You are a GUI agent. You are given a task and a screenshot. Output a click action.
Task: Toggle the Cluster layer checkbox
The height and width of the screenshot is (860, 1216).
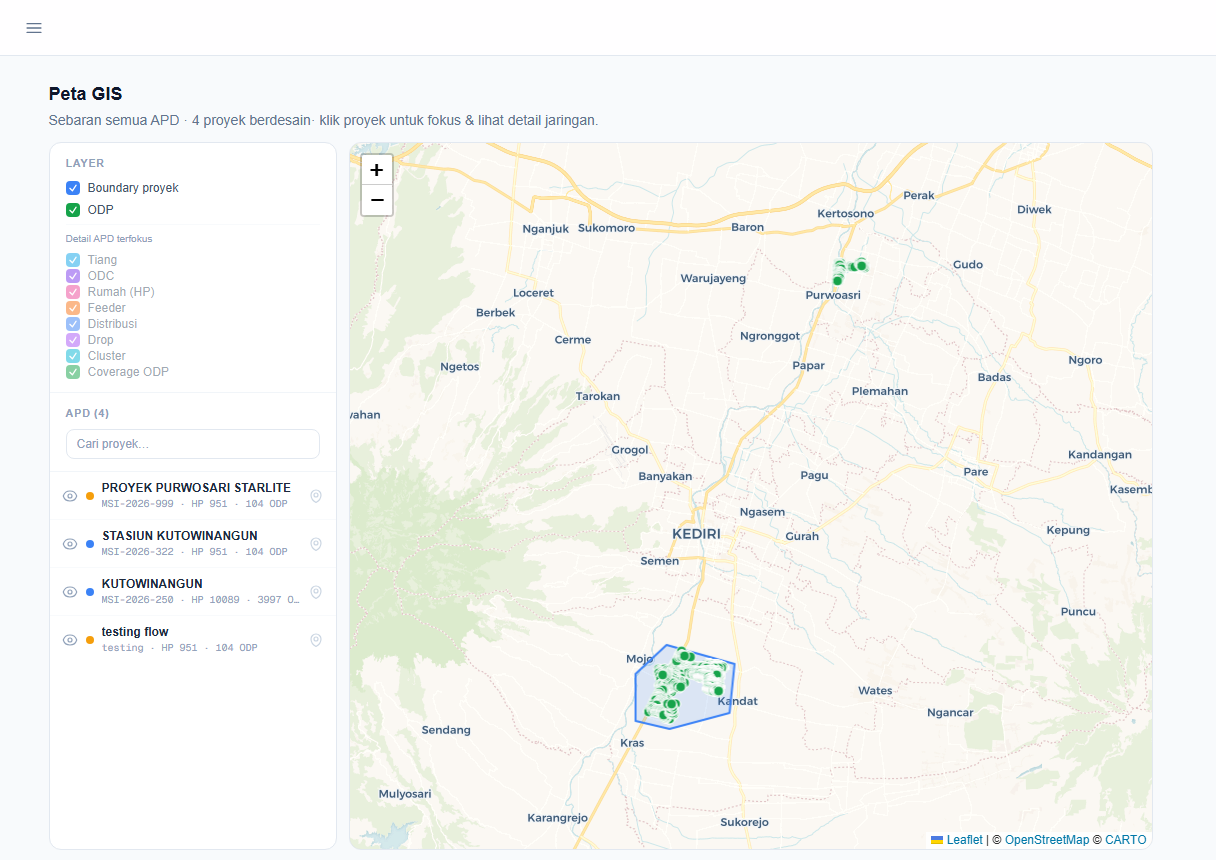73,356
